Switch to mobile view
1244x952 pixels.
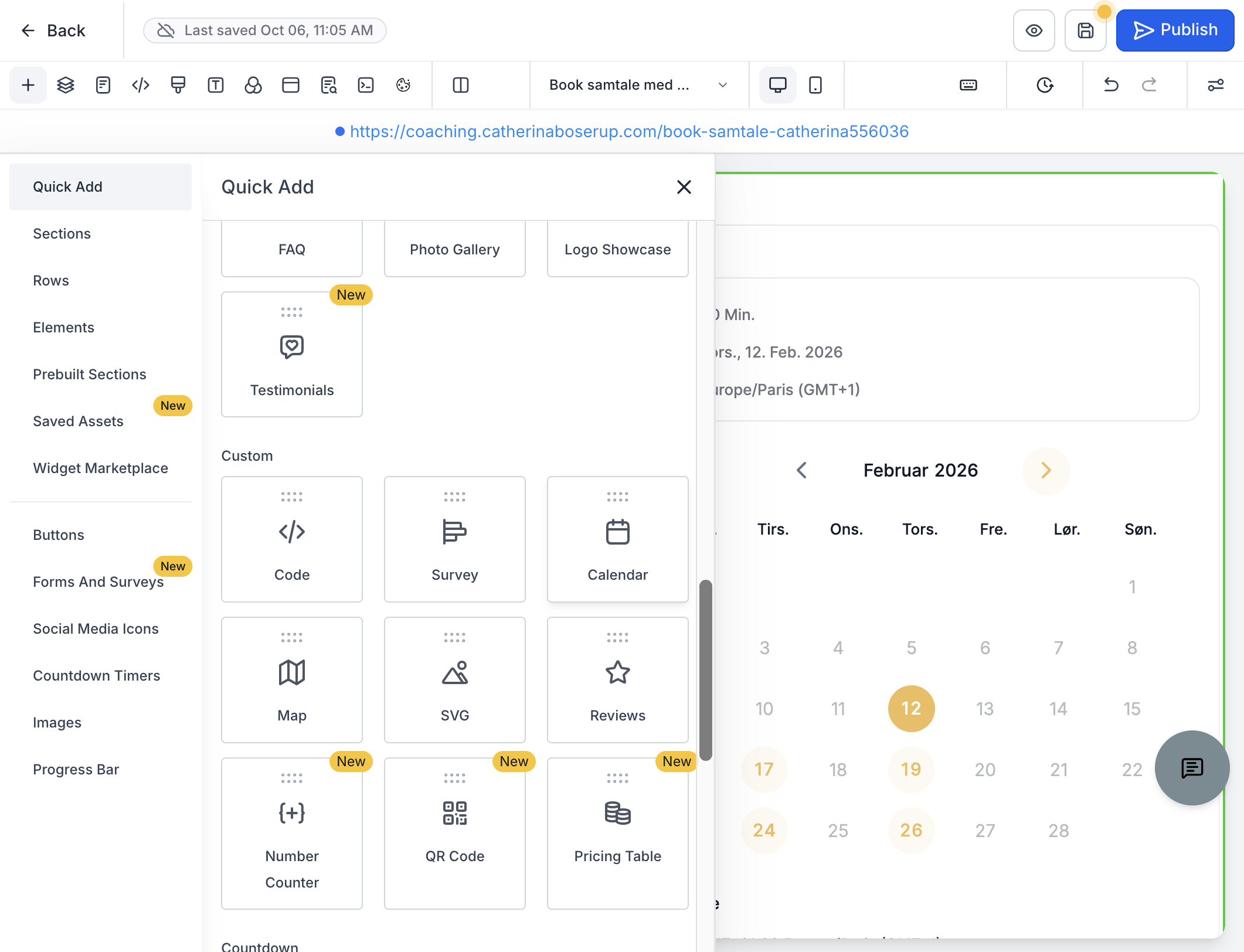pyautogui.click(x=815, y=85)
